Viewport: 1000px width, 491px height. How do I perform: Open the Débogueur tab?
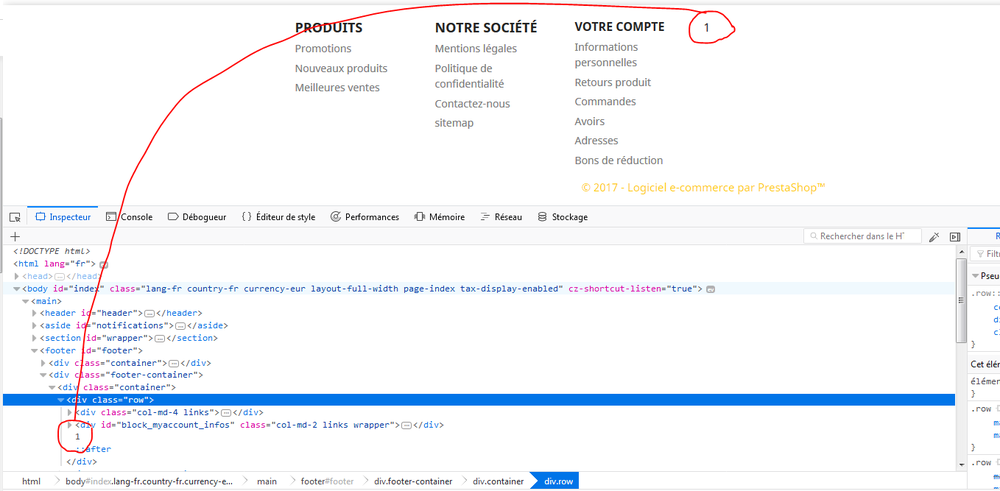(x=197, y=217)
